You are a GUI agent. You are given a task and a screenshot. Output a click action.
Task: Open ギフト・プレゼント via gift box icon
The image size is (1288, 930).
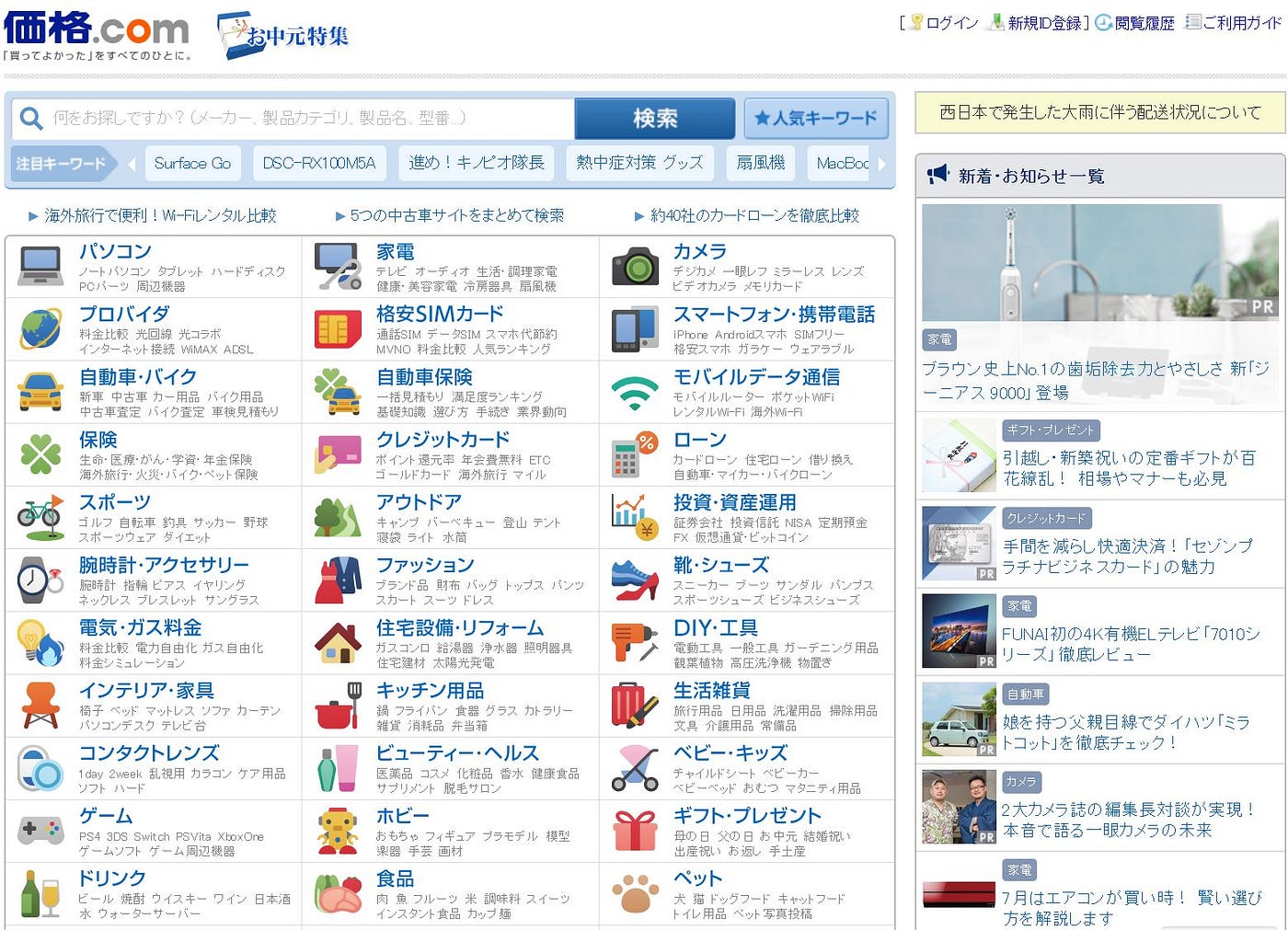coord(635,830)
